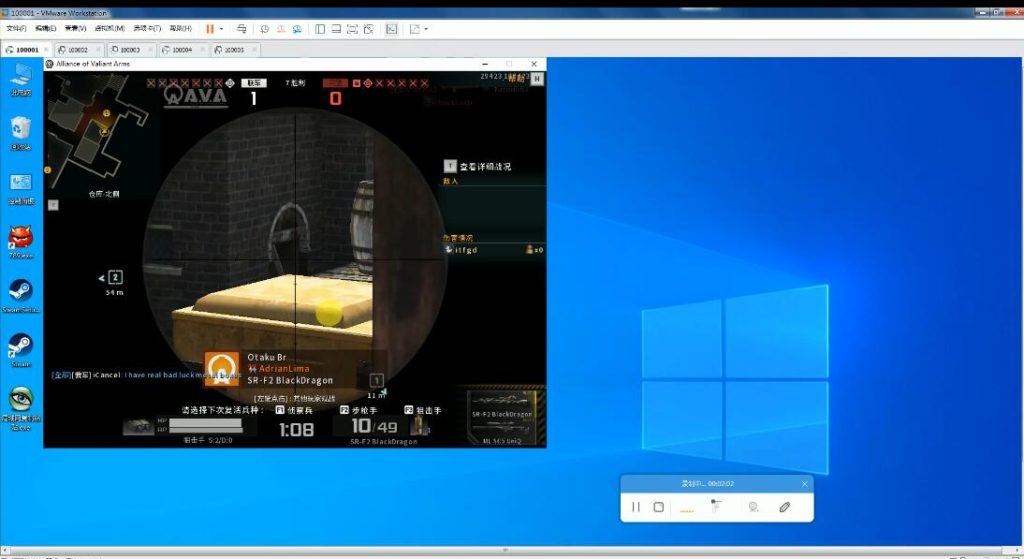Switch to the 100002 VM tab
The width and height of the screenshot is (1024, 559).
[x=78, y=50]
